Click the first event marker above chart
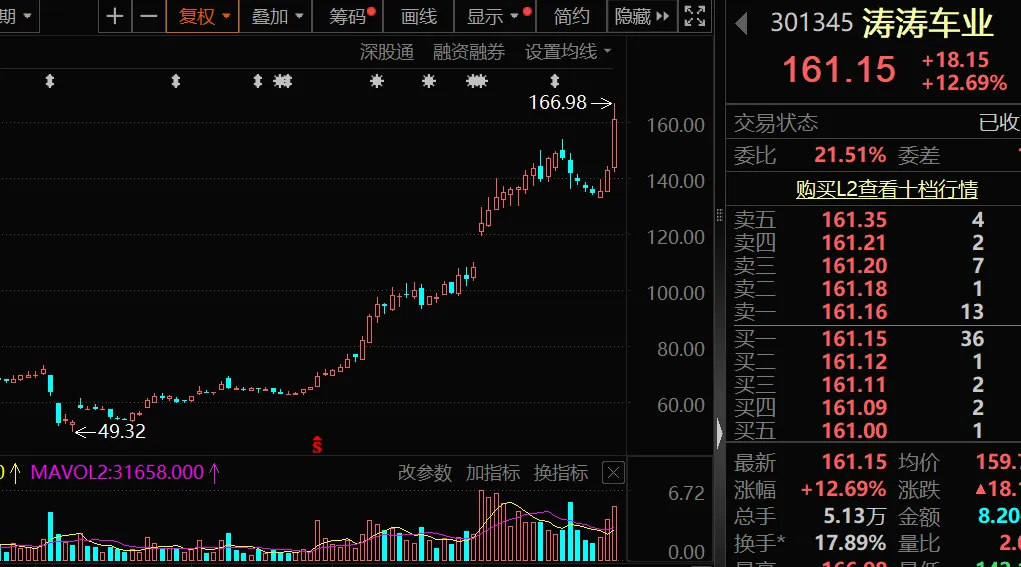 49,81
